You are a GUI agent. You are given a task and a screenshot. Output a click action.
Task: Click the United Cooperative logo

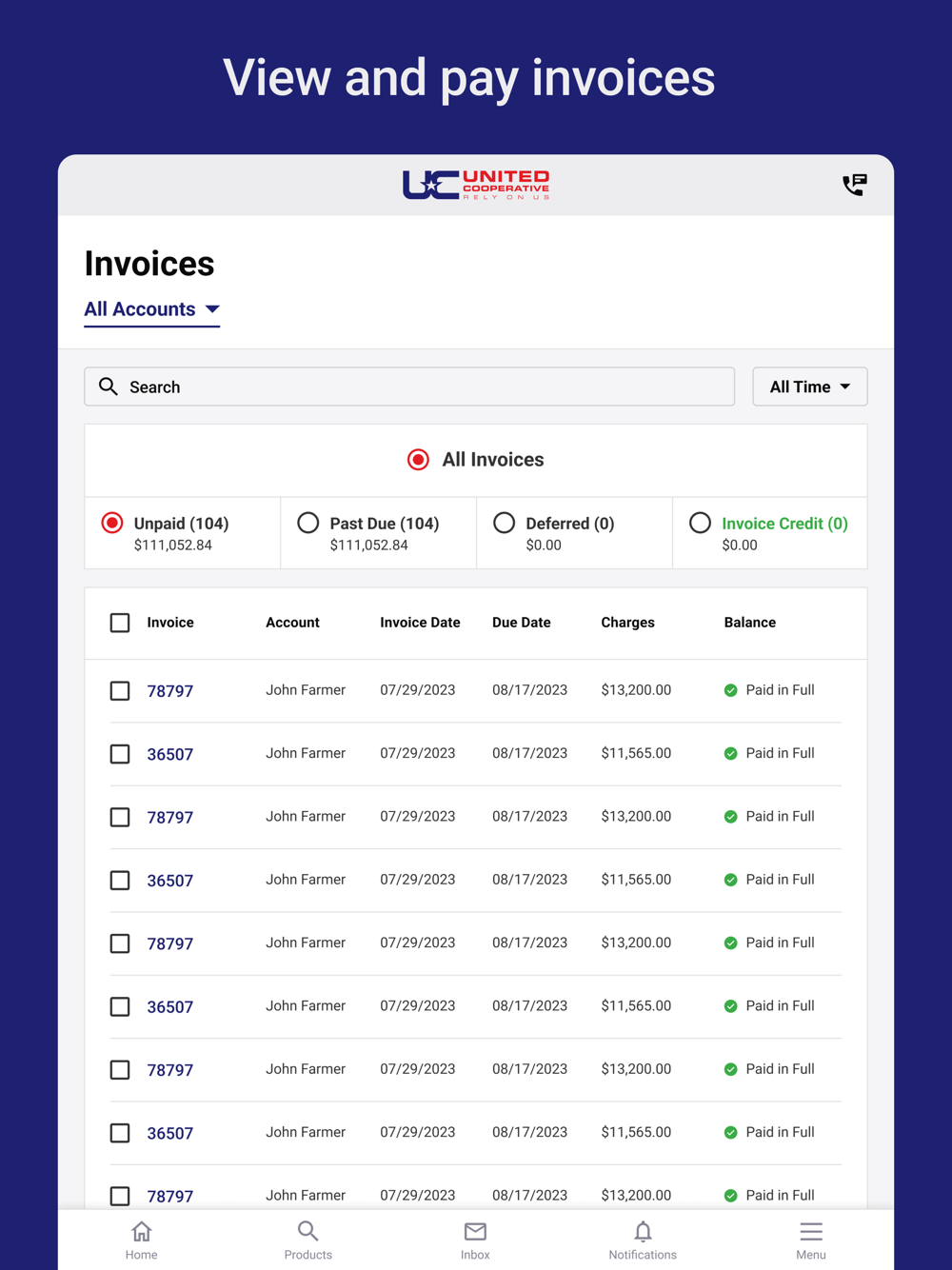tap(476, 185)
